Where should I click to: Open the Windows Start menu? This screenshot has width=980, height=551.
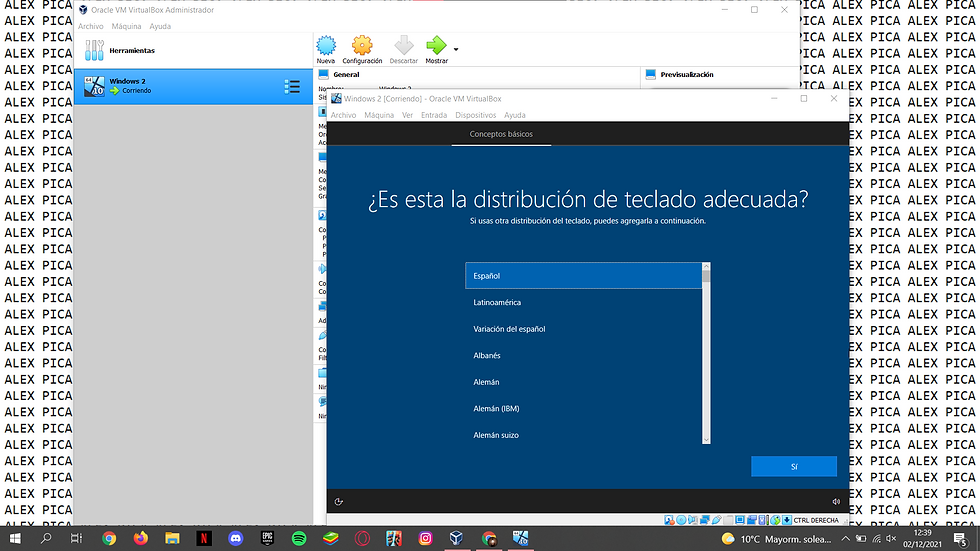coord(15,539)
